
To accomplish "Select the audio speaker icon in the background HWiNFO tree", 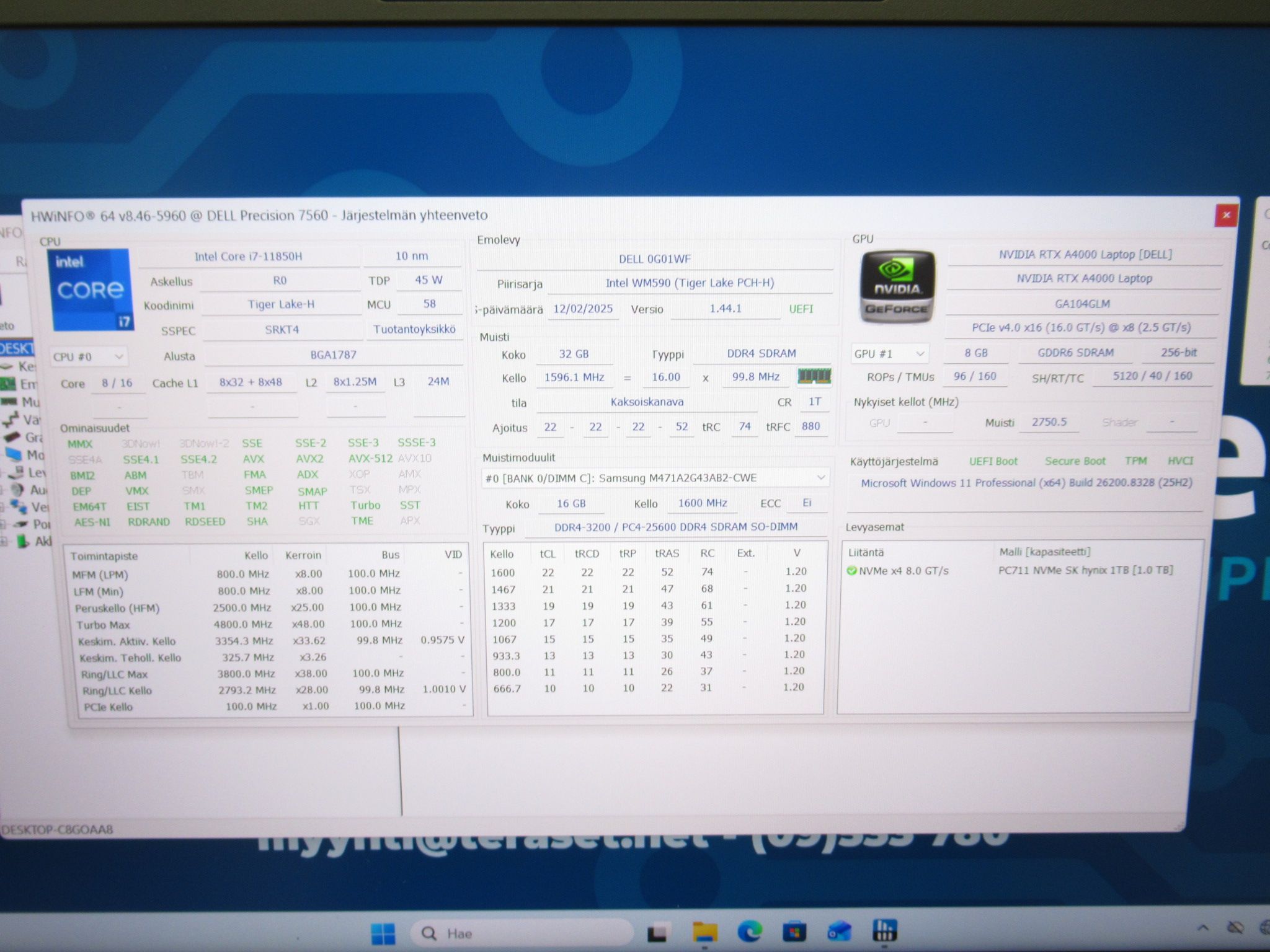I will coord(17,490).
